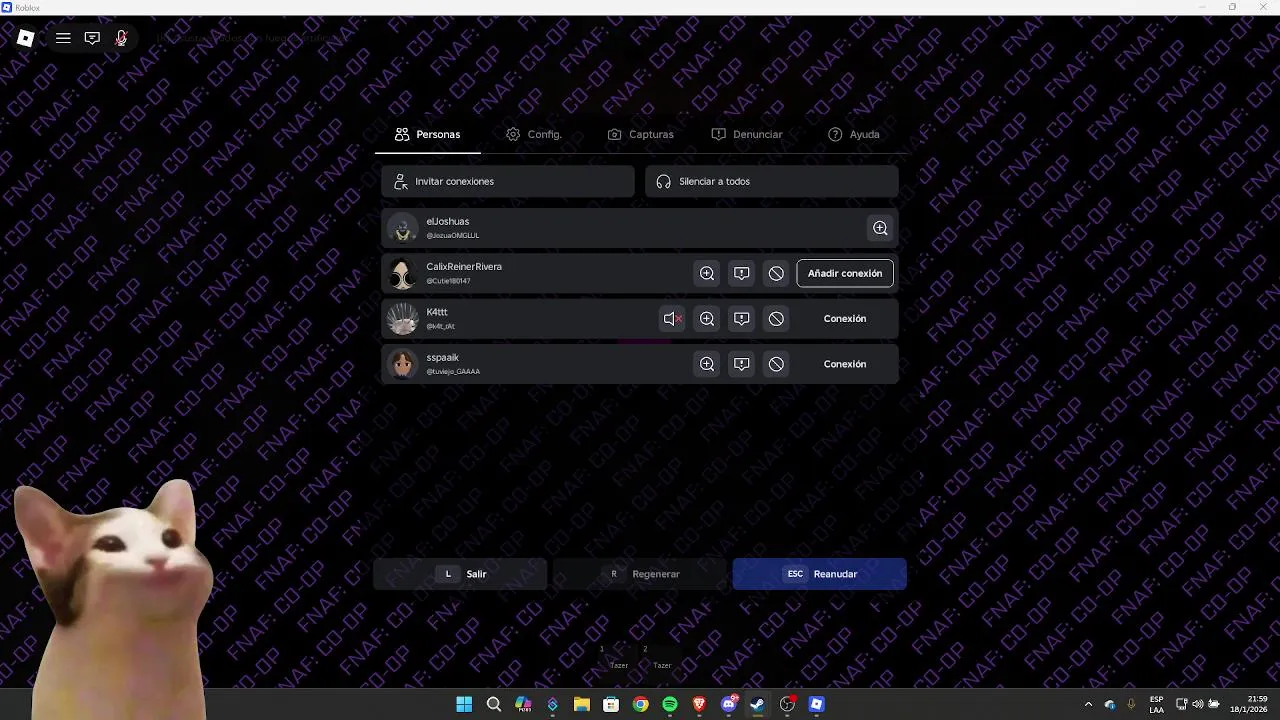
Task: Click the Regenerar button
Action: coord(640,574)
